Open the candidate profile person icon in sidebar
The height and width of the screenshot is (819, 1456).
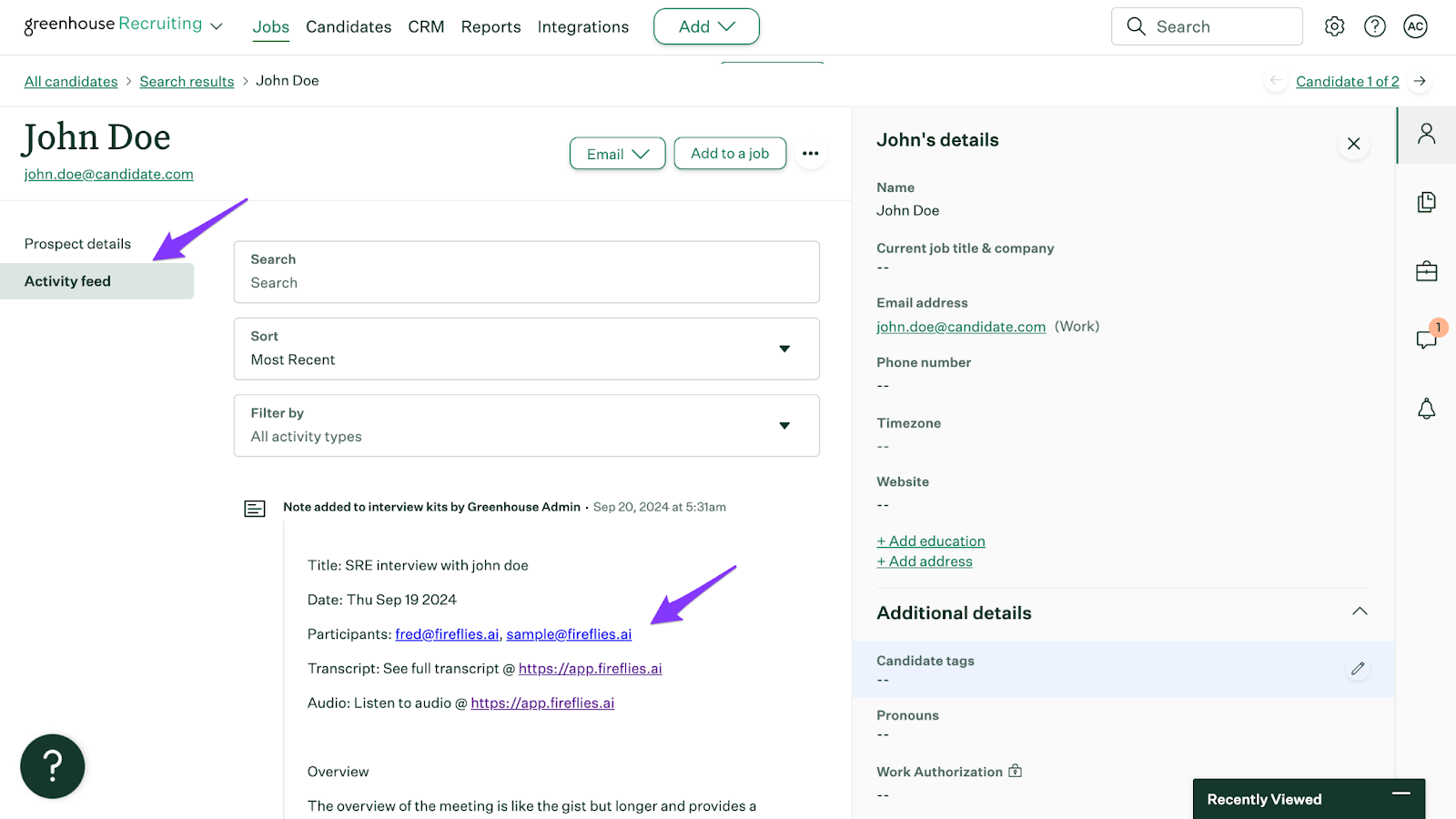click(1426, 134)
